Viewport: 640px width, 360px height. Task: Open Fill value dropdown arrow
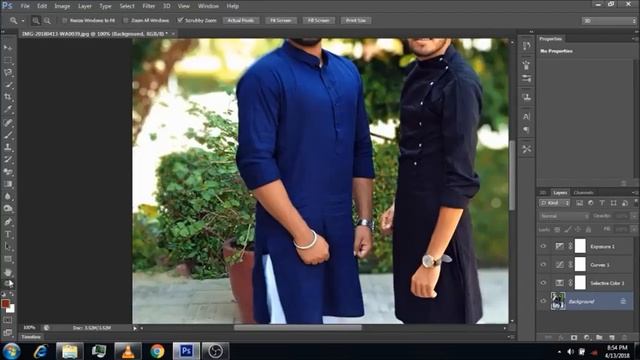pos(633,230)
